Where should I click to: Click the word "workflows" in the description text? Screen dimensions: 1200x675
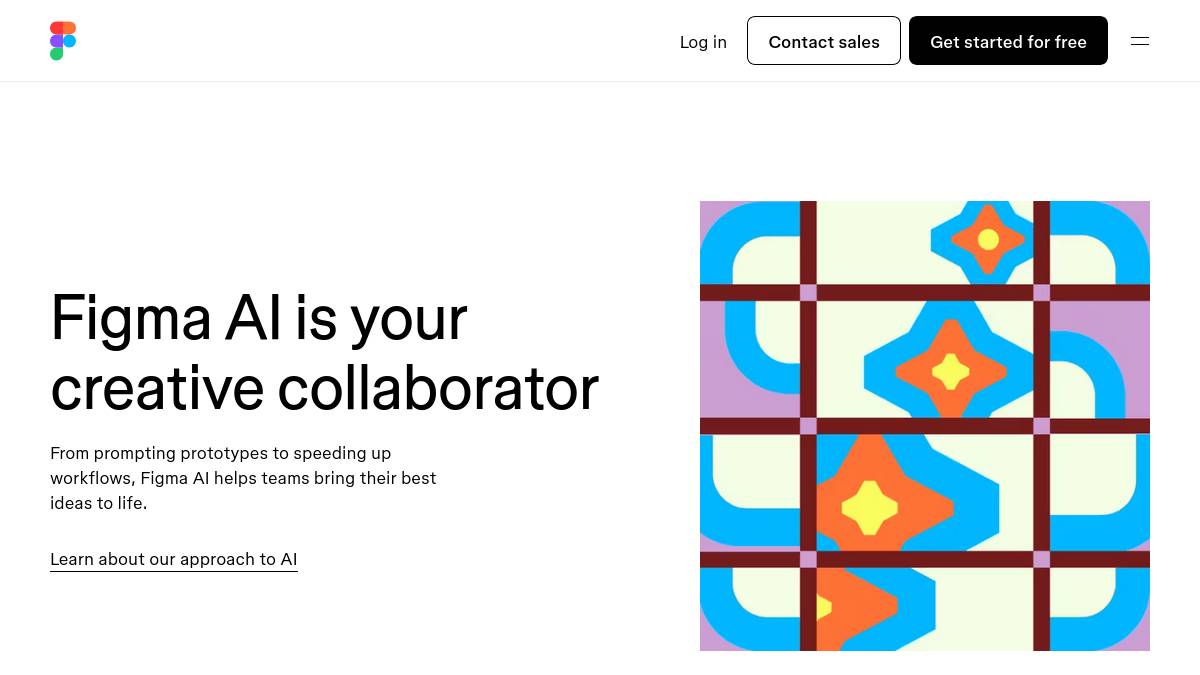point(90,478)
